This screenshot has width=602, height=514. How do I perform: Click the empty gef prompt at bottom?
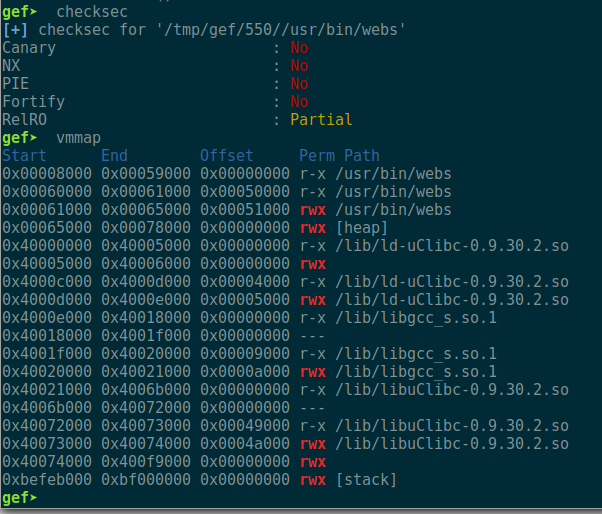click(x=19, y=497)
